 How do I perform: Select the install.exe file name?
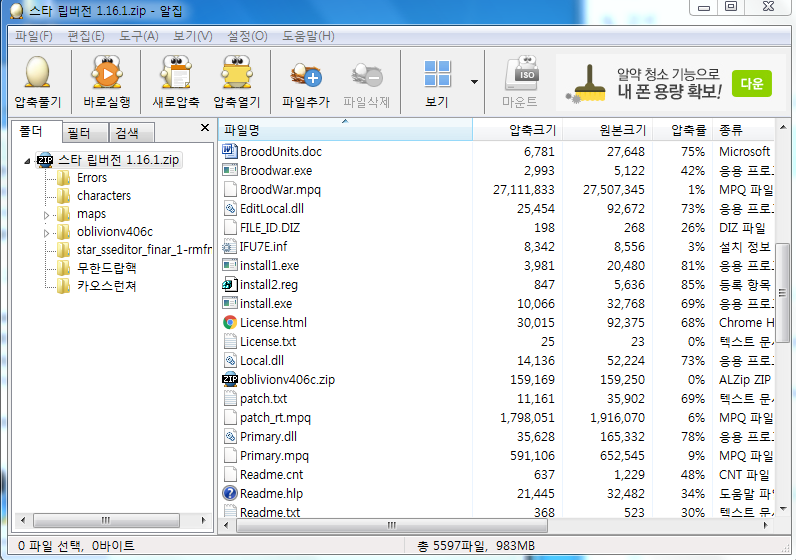[x=266, y=304]
